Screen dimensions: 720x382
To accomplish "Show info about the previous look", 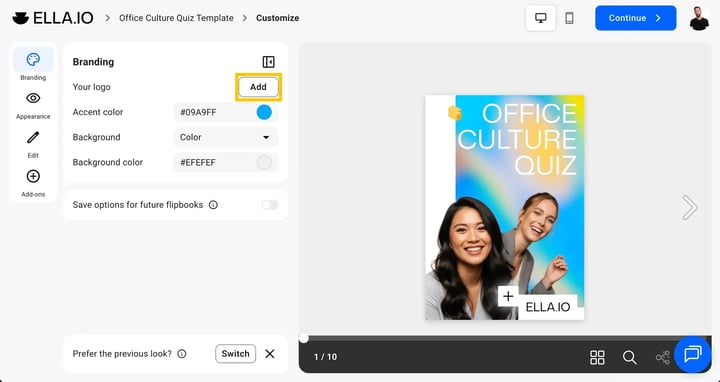I will pos(182,354).
